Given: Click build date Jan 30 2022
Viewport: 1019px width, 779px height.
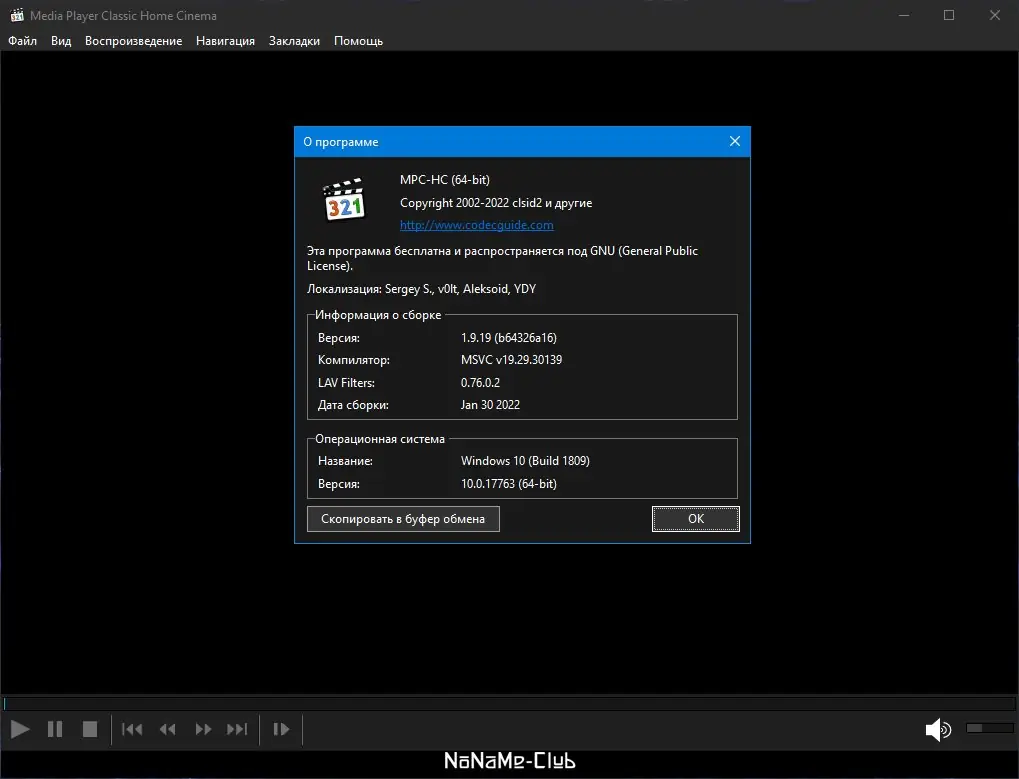Looking at the screenshot, I should 490,405.
